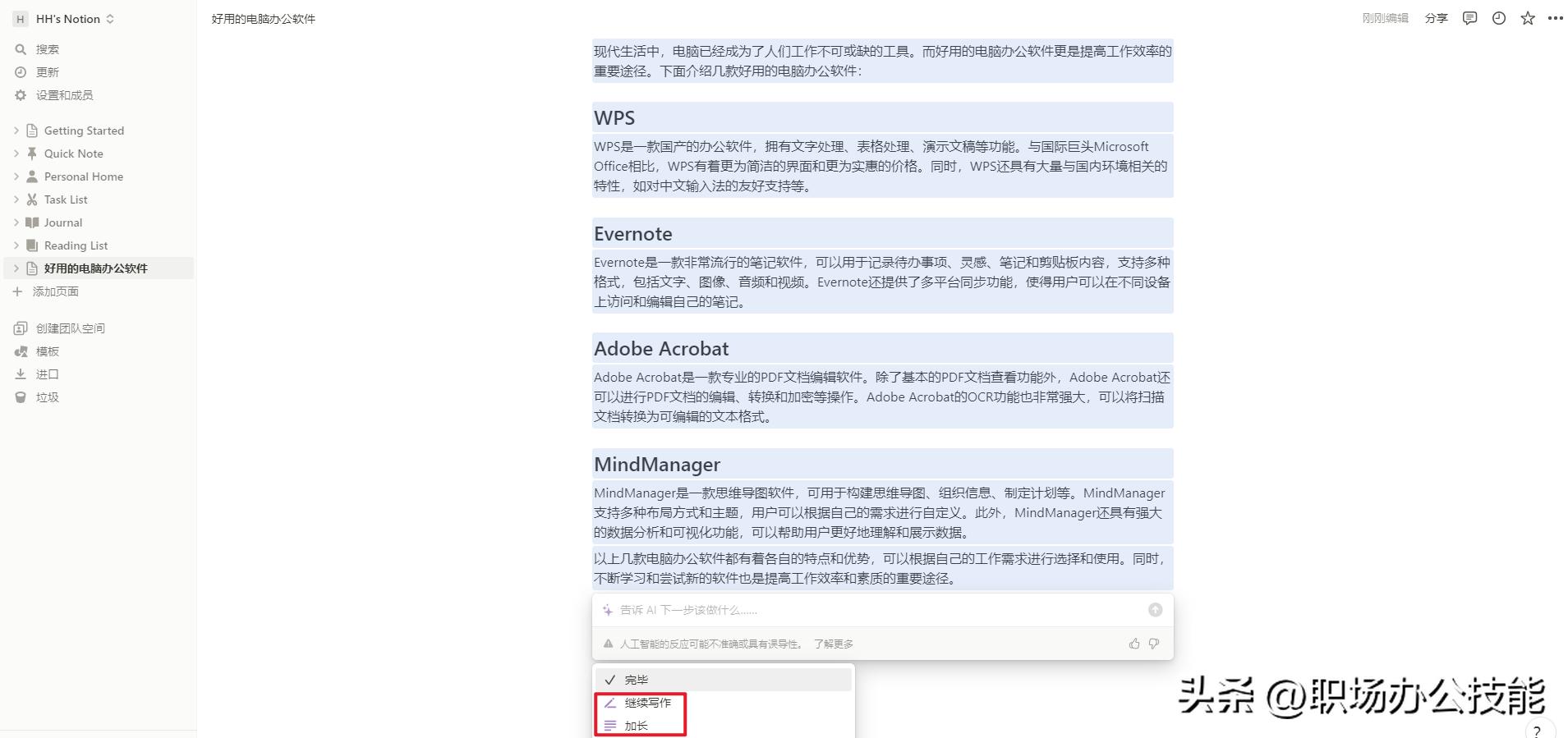The image size is (1568, 738).
Task: Click the breadcrumb title 好用的电脑办公软件
Action: coord(264,19)
